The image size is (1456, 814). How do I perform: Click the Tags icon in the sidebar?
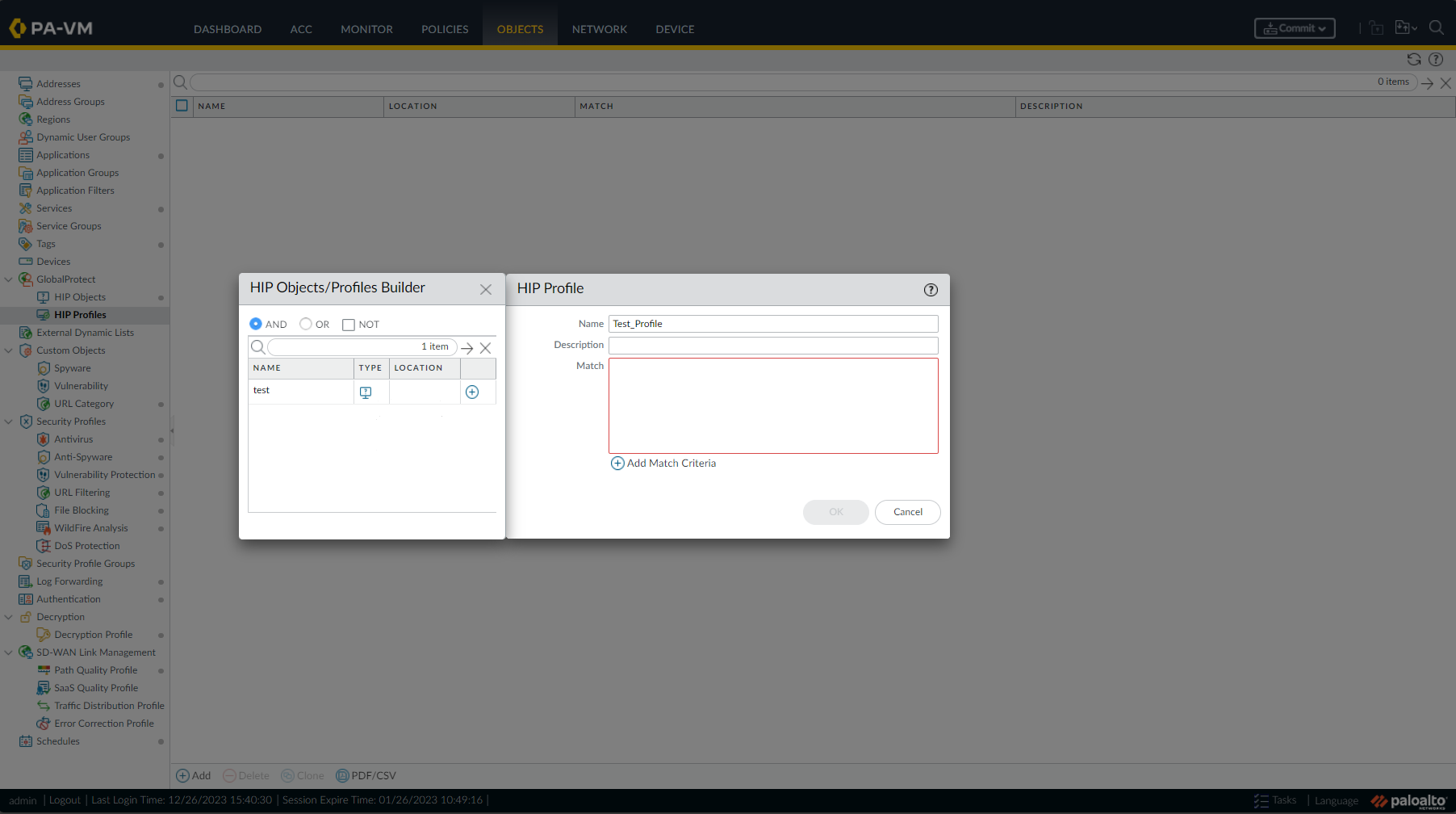[26, 244]
